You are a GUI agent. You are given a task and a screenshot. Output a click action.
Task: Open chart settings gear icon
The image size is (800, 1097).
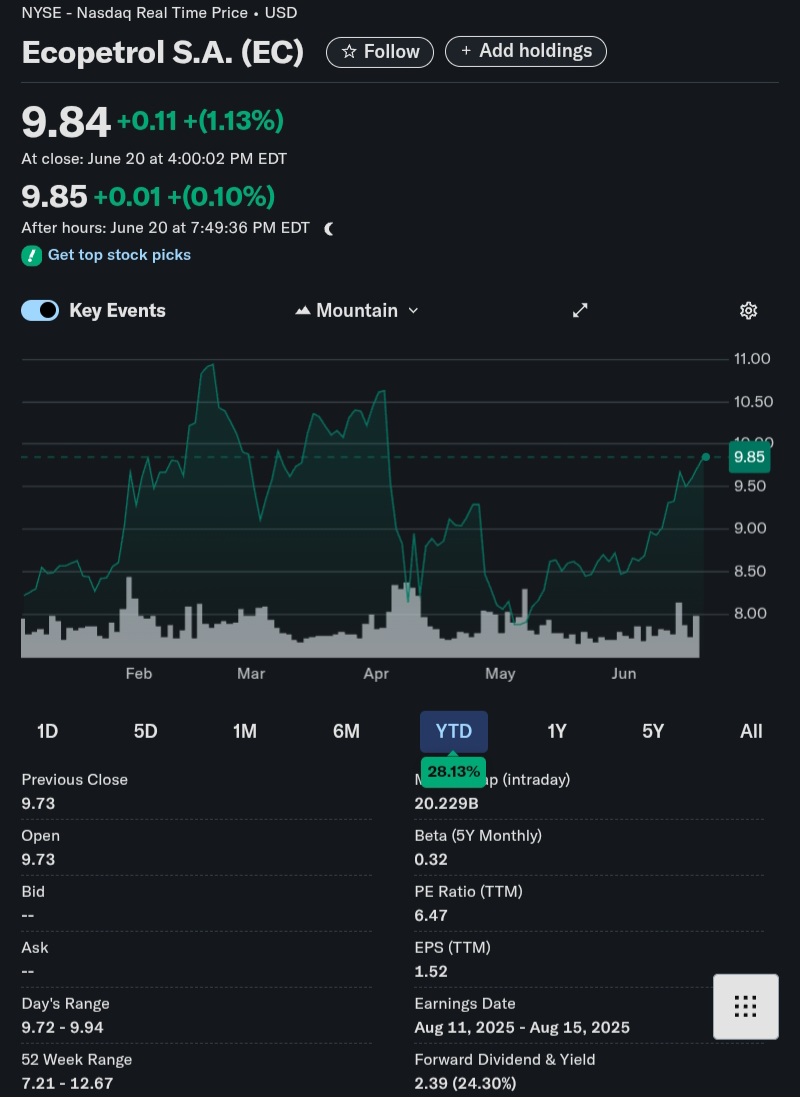[748, 311]
